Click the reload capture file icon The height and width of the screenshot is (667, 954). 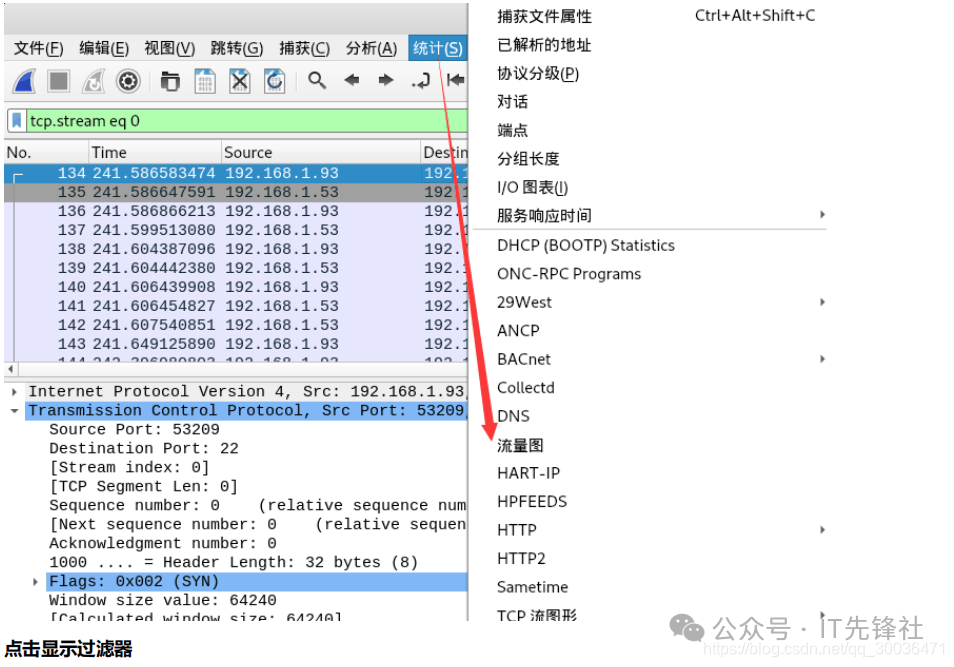274,81
